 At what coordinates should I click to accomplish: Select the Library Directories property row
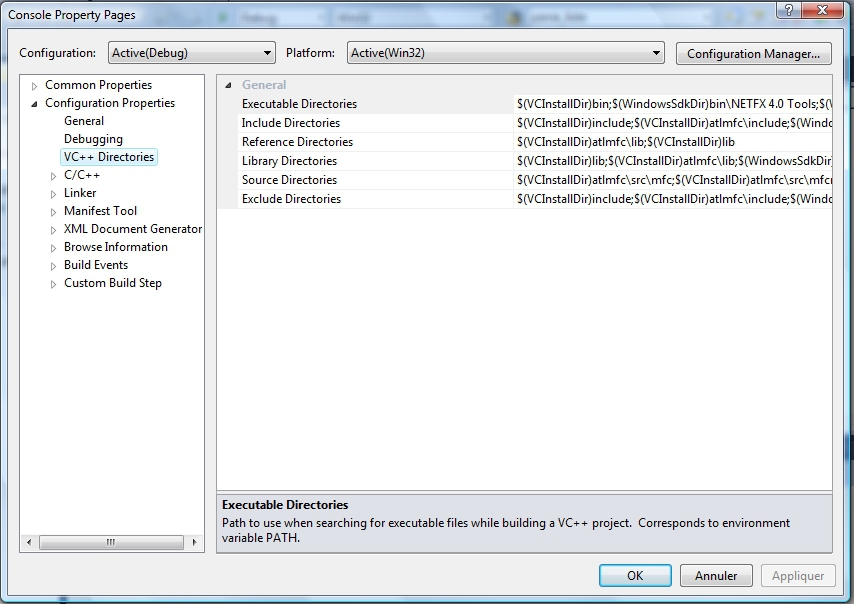[x=289, y=161]
